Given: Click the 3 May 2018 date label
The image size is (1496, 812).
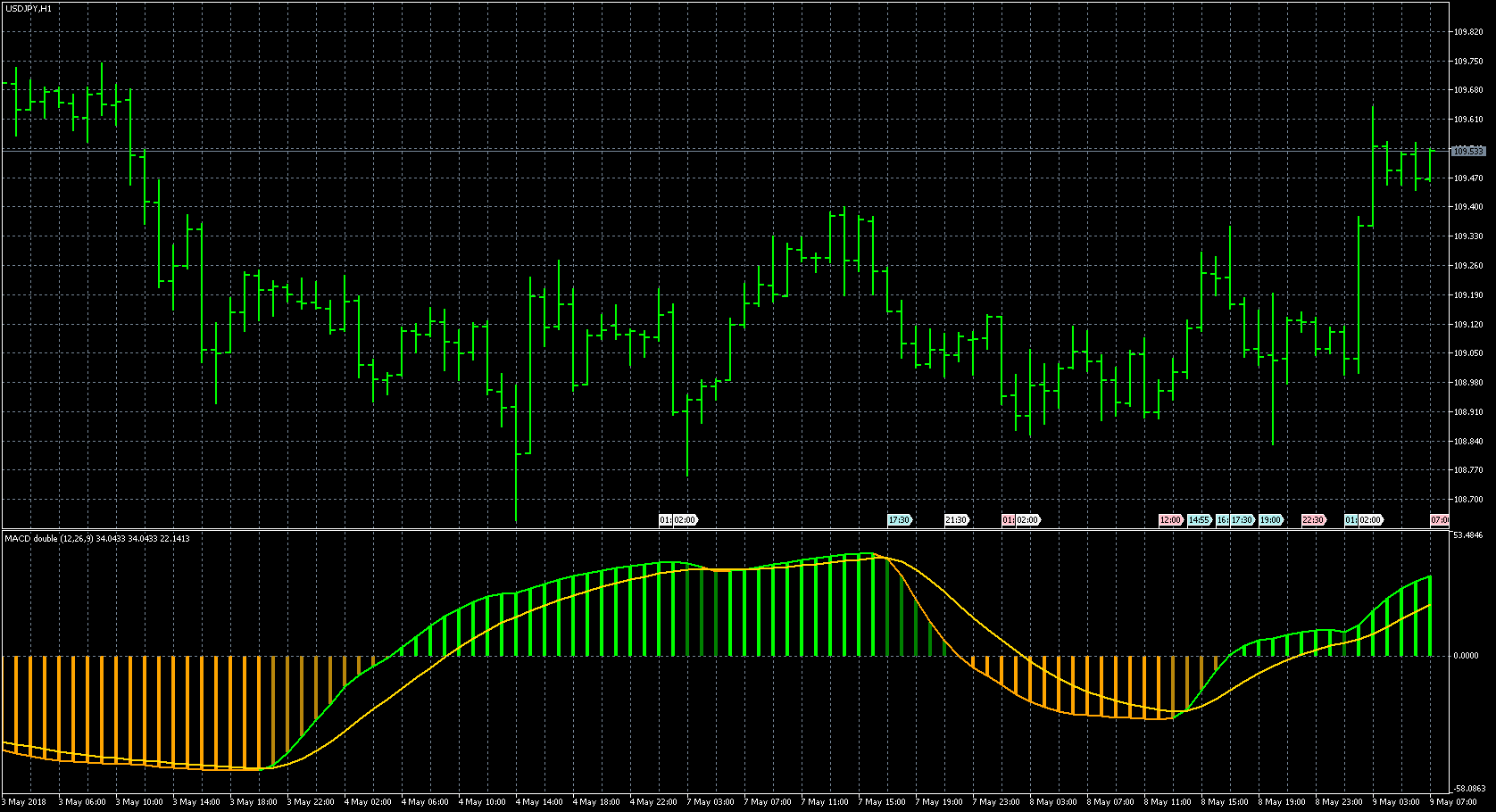Looking at the screenshot, I should [27, 802].
